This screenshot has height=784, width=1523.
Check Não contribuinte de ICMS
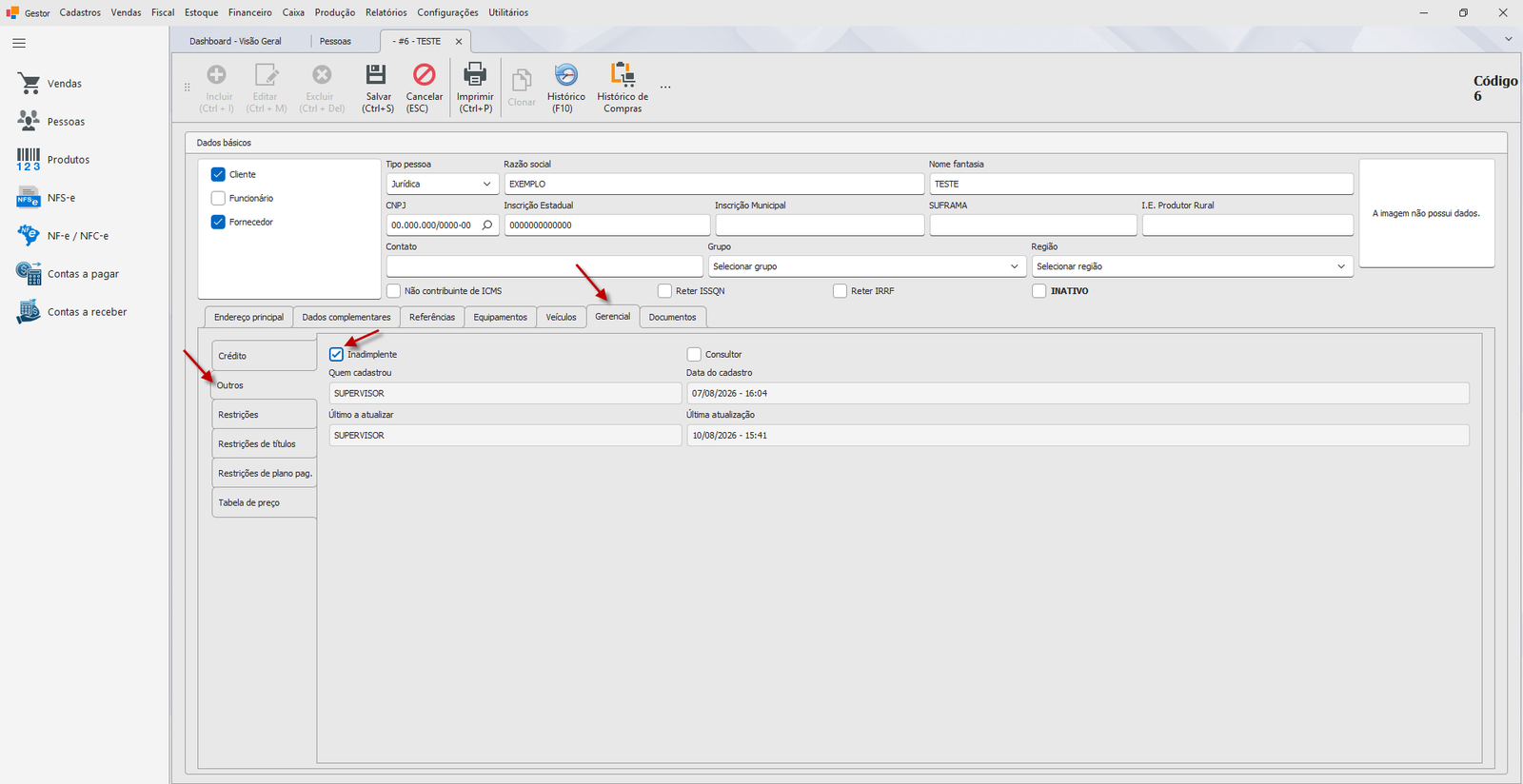pos(393,291)
